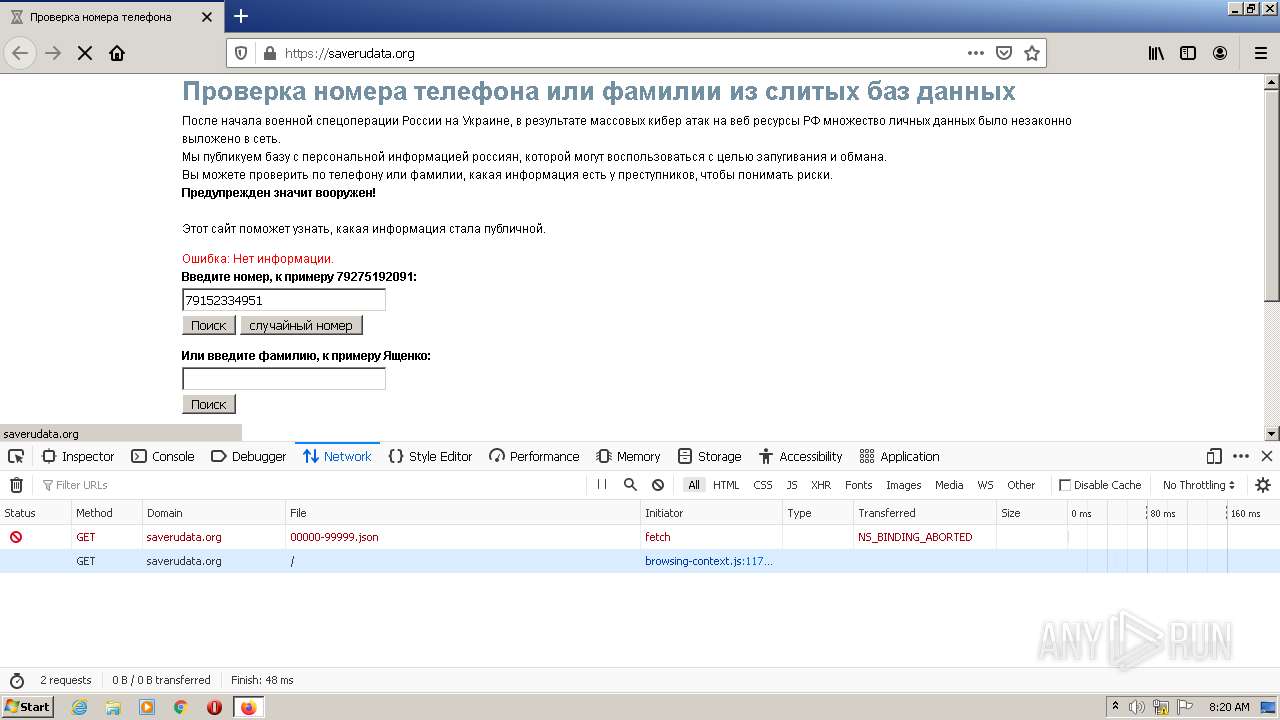Open a new browser tab
The width and height of the screenshot is (1280, 720).
241,16
